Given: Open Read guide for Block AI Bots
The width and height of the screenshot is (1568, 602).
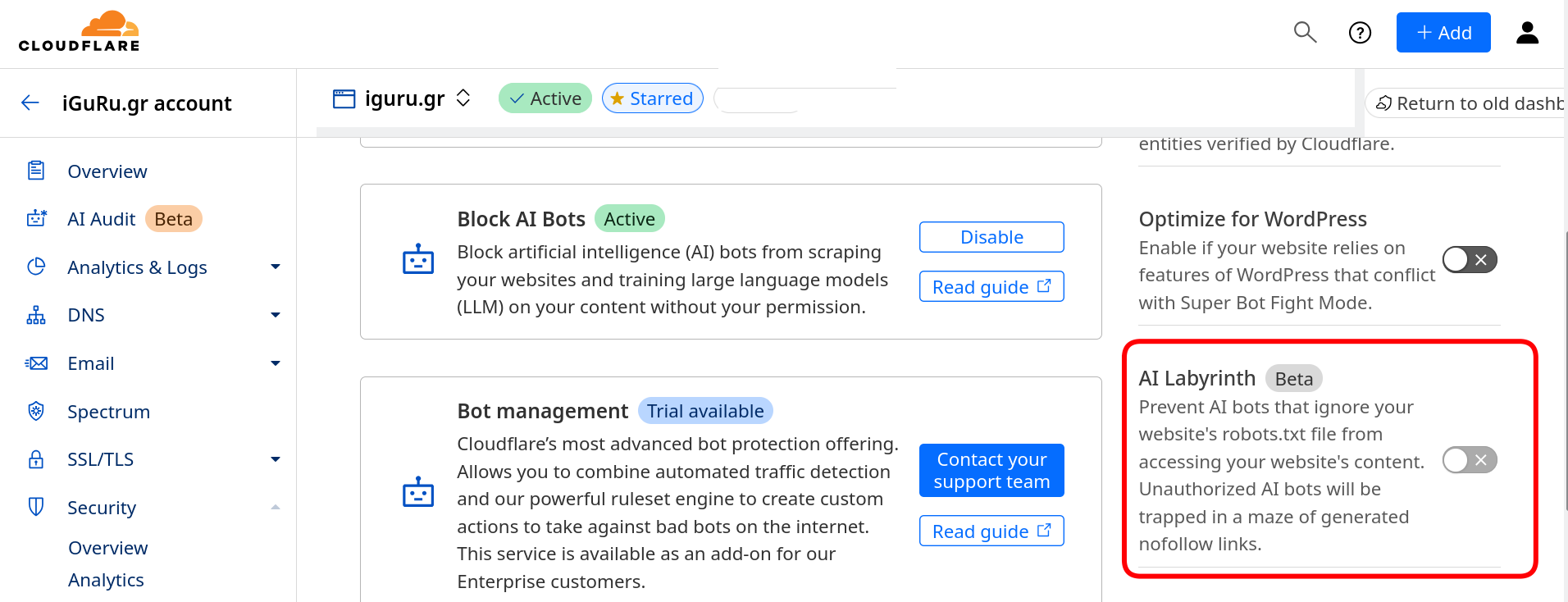Looking at the screenshot, I should tap(991, 286).
